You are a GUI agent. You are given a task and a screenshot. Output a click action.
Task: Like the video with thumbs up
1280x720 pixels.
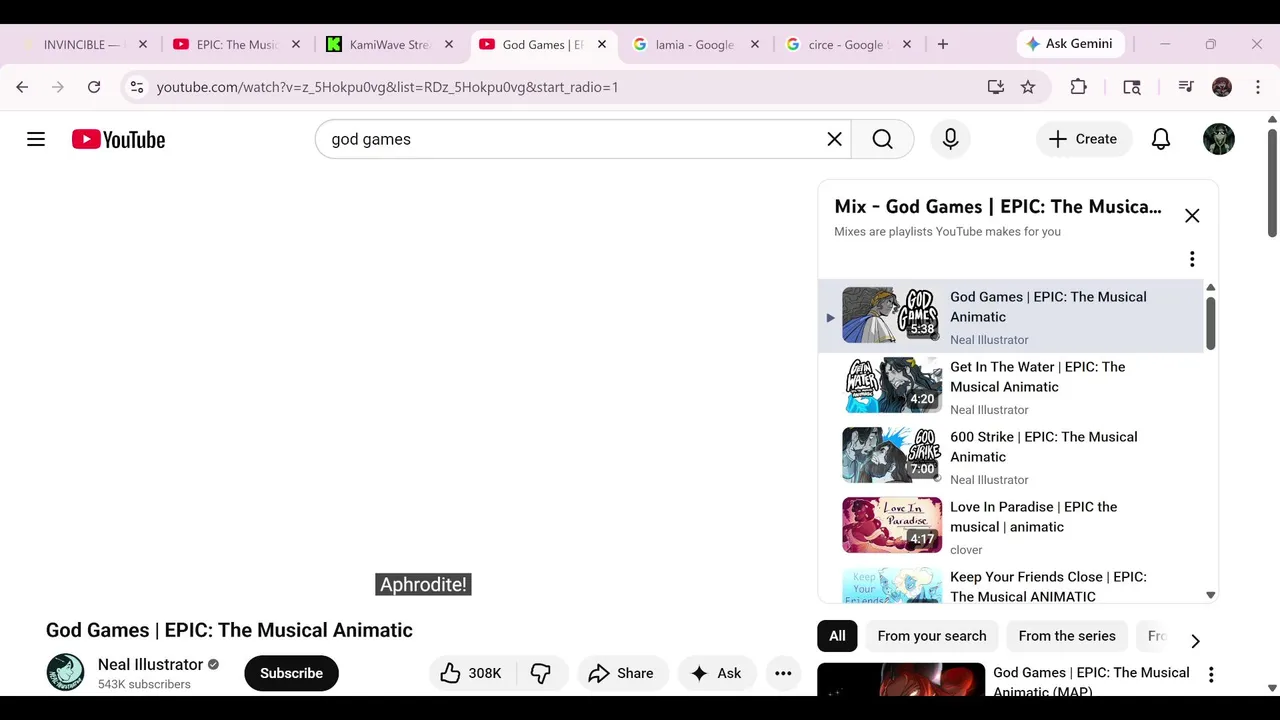[471, 673]
